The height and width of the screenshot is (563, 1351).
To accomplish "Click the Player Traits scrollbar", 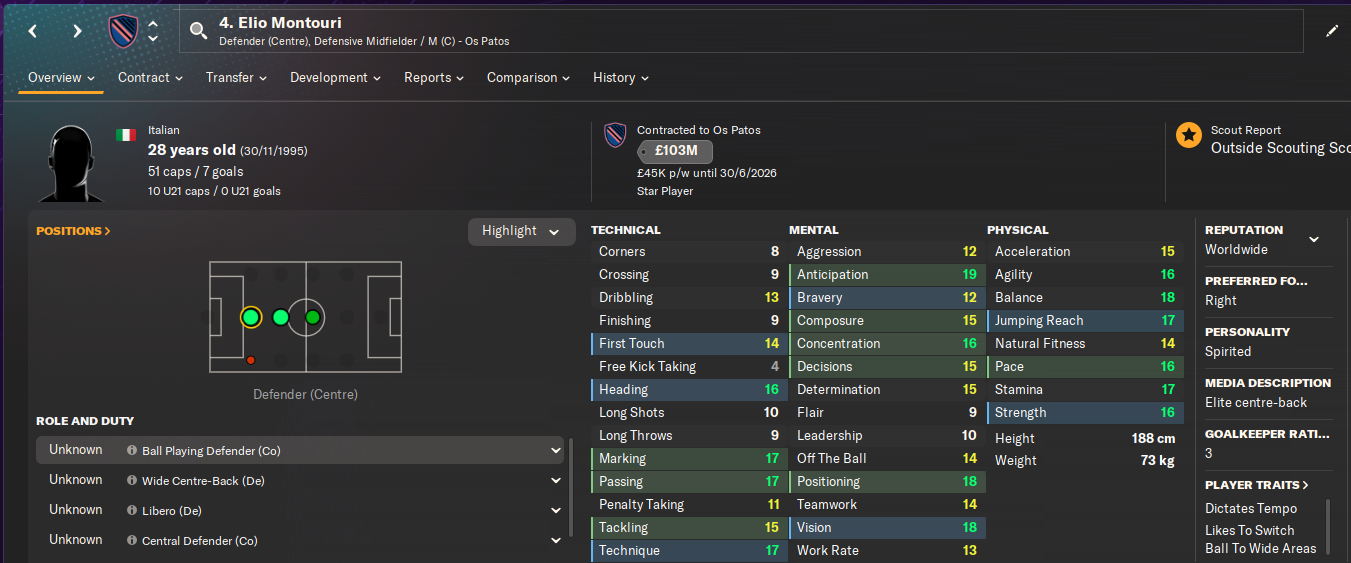I will [1327, 525].
